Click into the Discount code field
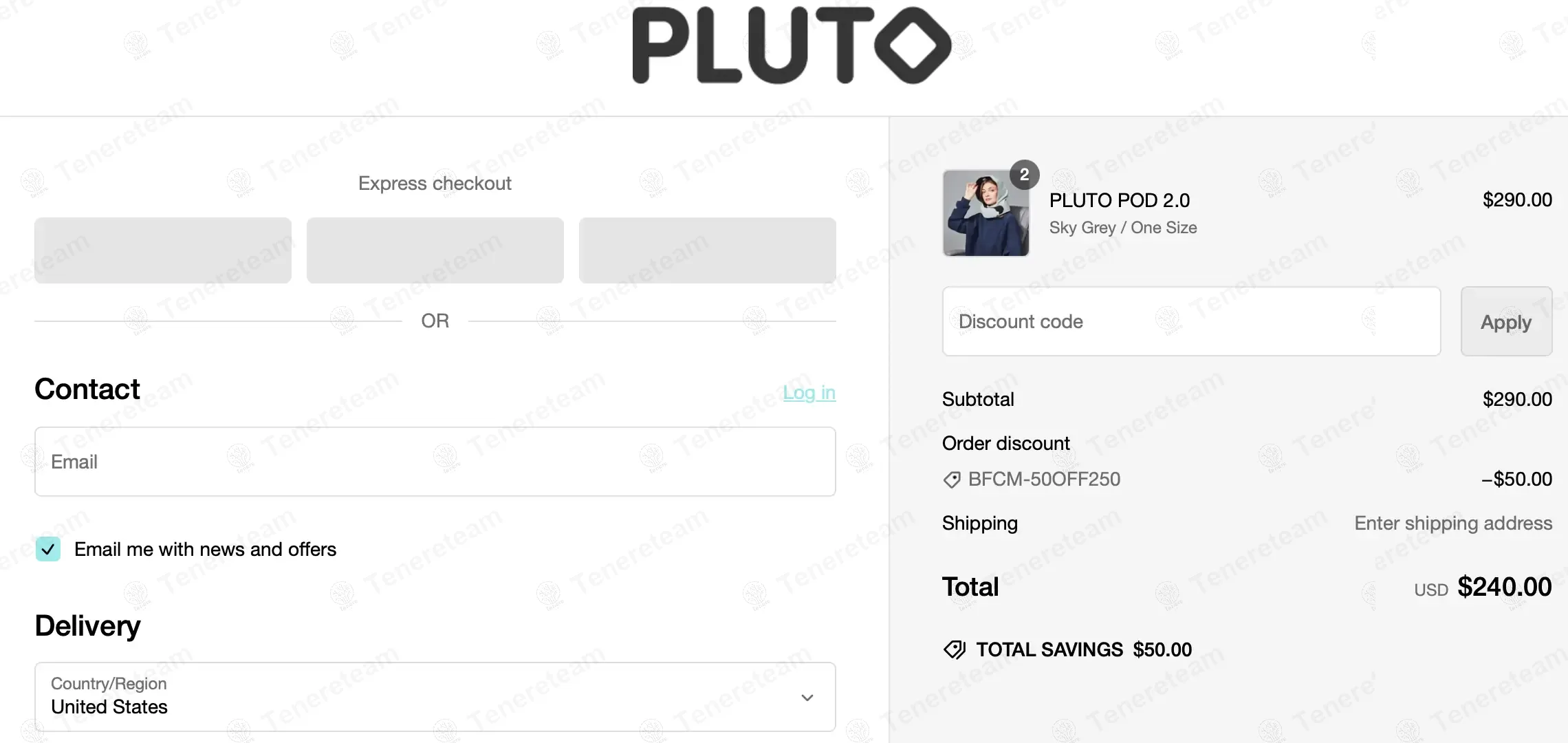 1191,321
